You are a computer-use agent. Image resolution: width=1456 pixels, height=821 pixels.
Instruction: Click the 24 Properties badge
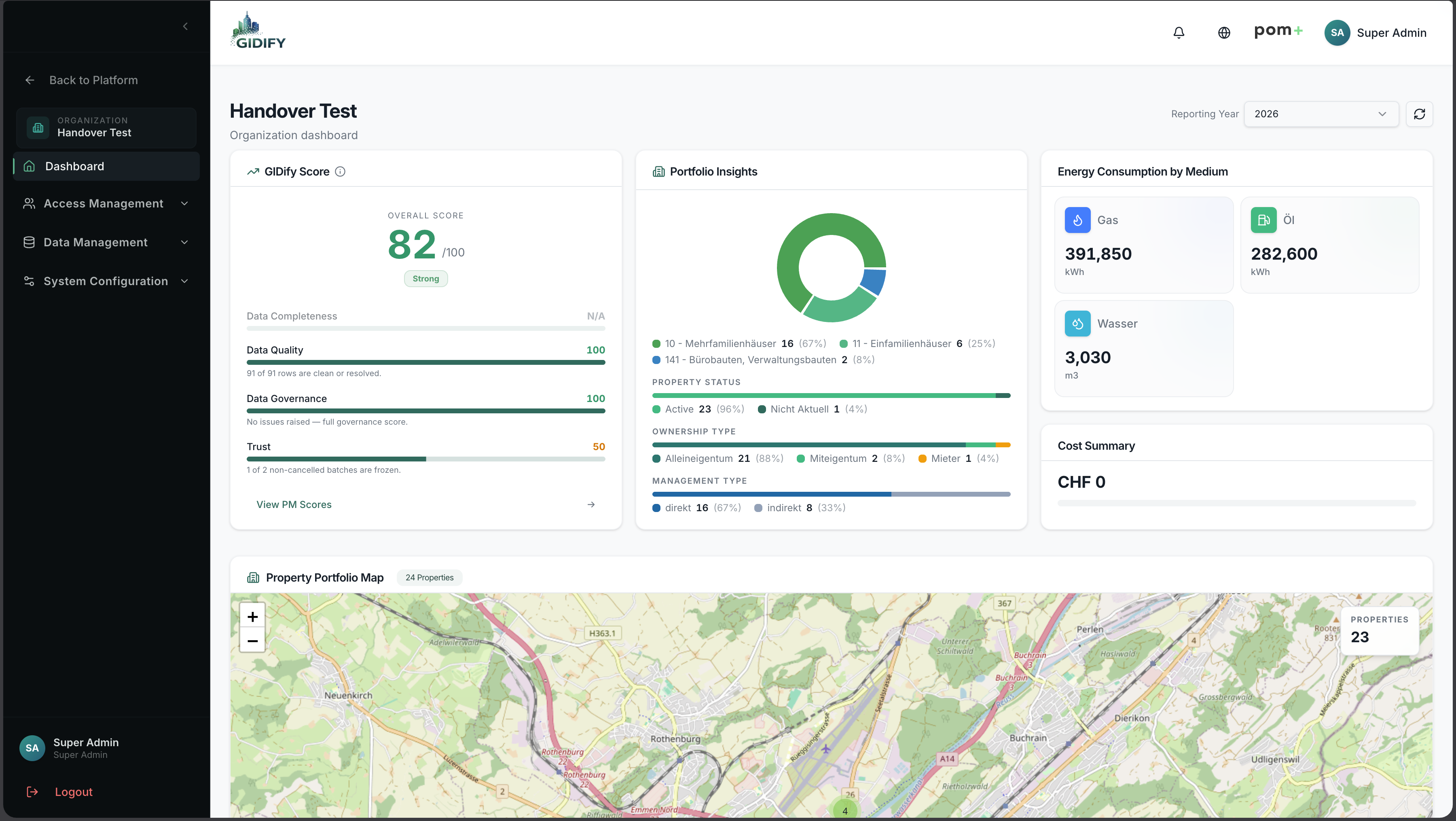tap(430, 578)
